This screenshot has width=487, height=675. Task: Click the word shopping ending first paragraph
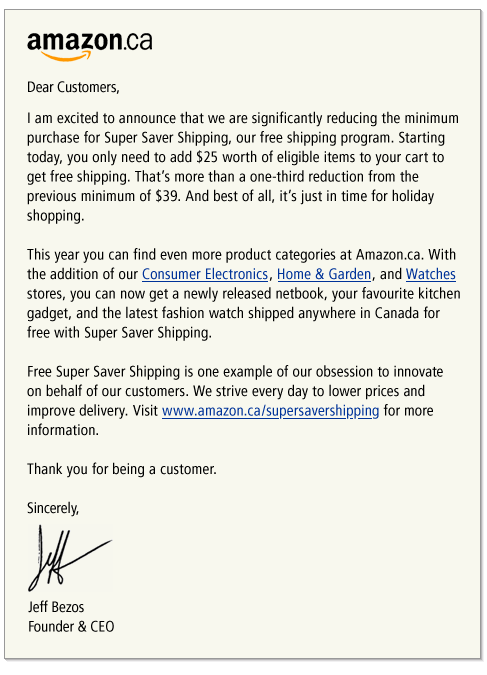point(56,216)
